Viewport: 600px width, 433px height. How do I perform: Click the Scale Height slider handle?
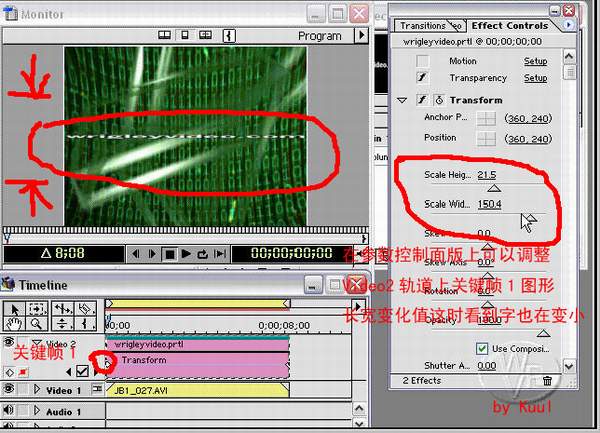point(489,187)
